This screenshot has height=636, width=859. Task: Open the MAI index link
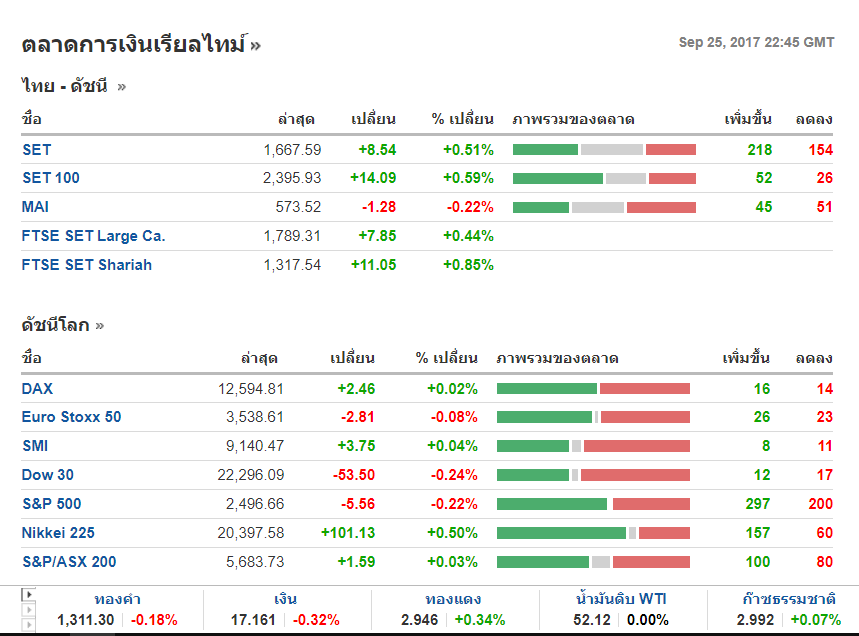click(x=35, y=207)
